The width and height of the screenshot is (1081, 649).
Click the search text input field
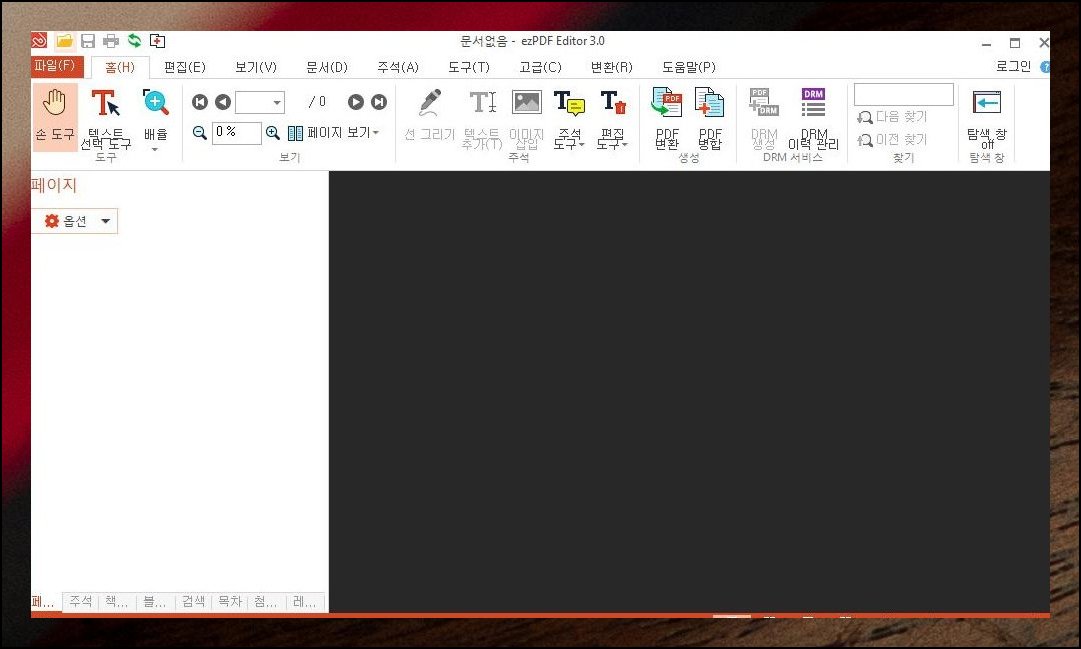904,94
